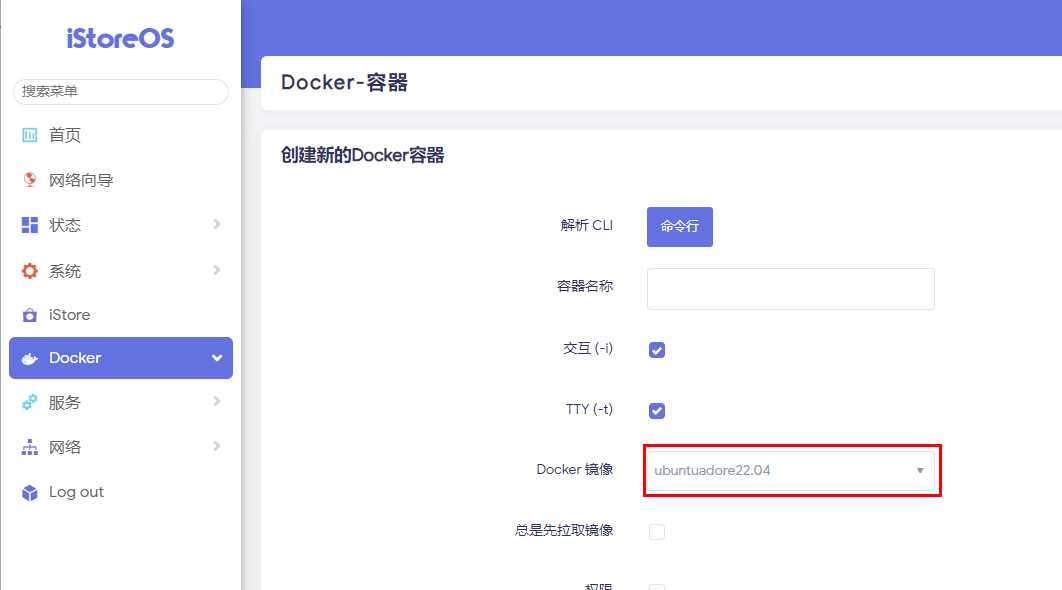The width and height of the screenshot is (1062, 590).
Task: Expand the 网络 submenu chevron
Action: (217, 446)
